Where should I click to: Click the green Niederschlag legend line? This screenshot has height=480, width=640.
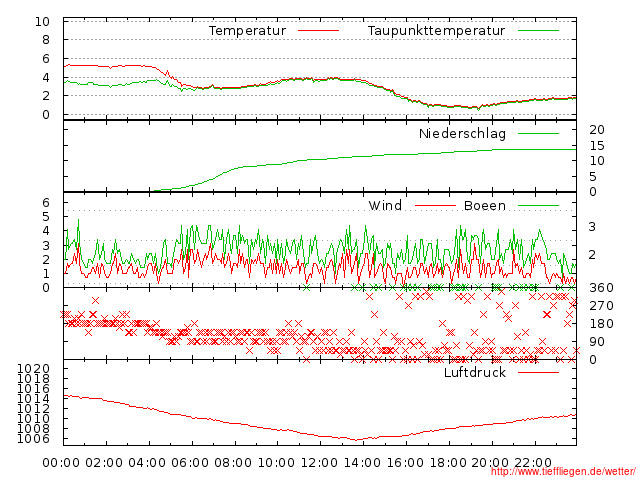pyautogui.click(x=538, y=133)
